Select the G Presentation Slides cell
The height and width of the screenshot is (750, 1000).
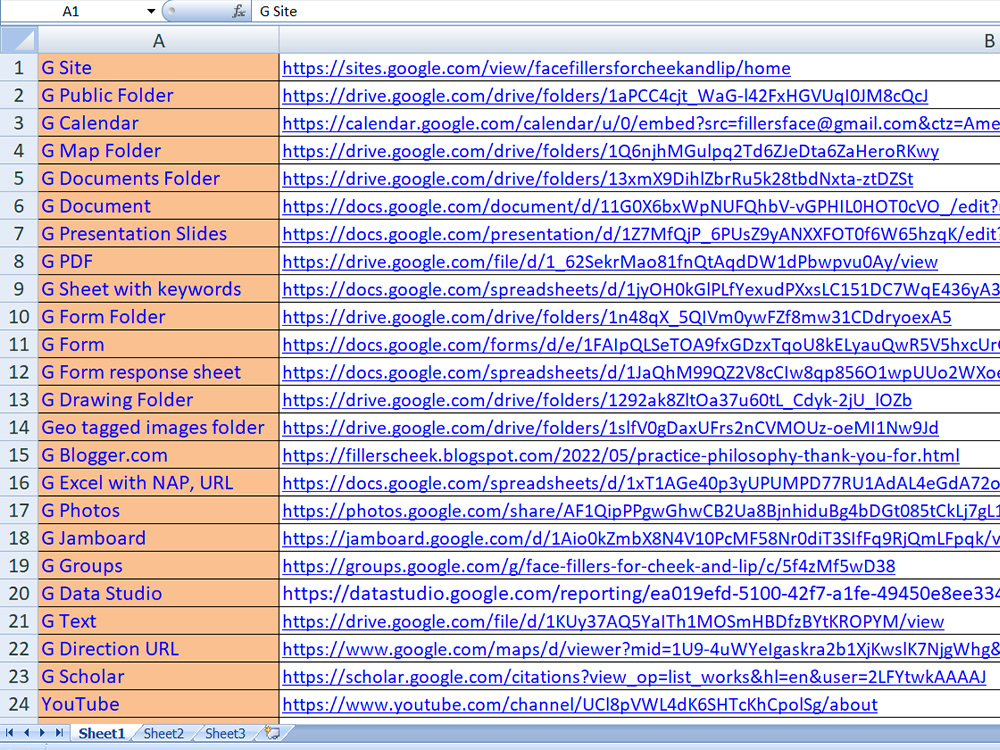[159, 233]
